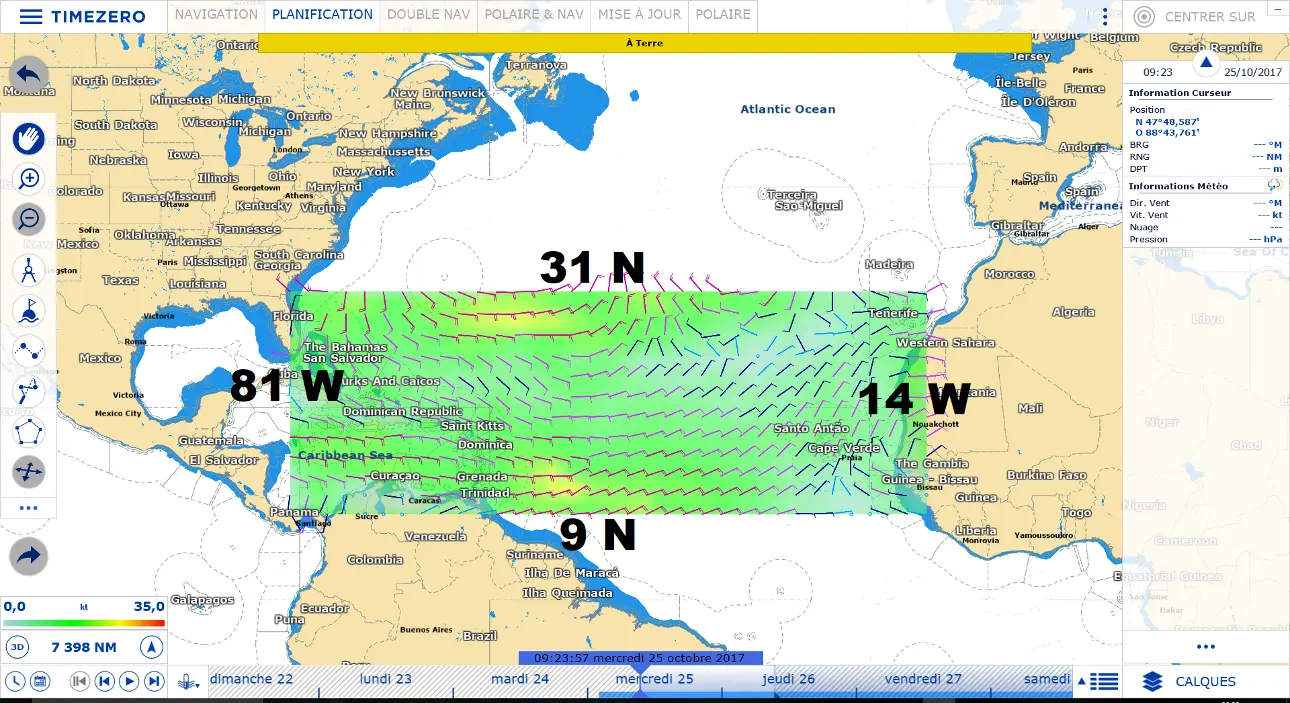Click the greyed step-back playback button
The height and width of the screenshot is (703, 1290).
click(x=80, y=681)
